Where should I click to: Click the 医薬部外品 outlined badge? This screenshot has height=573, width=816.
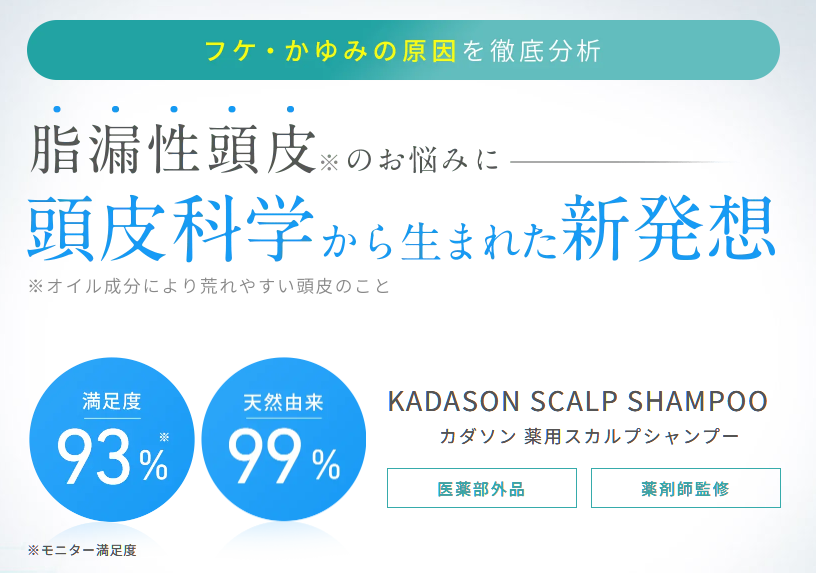click(482, 488)
